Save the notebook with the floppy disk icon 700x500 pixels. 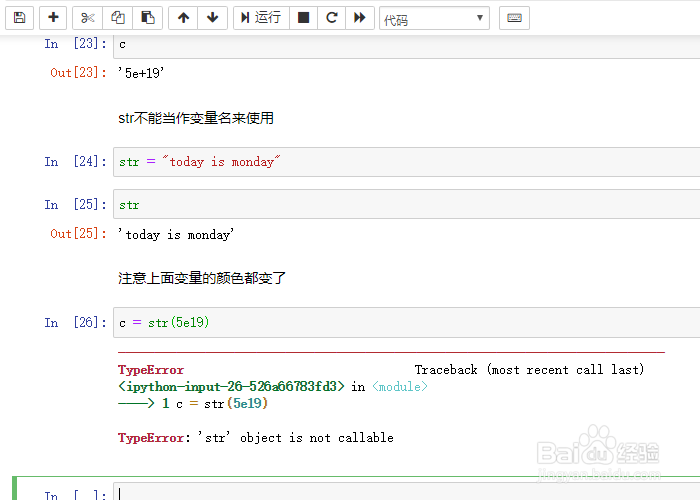pyautogui.click(x=19, y=18)
